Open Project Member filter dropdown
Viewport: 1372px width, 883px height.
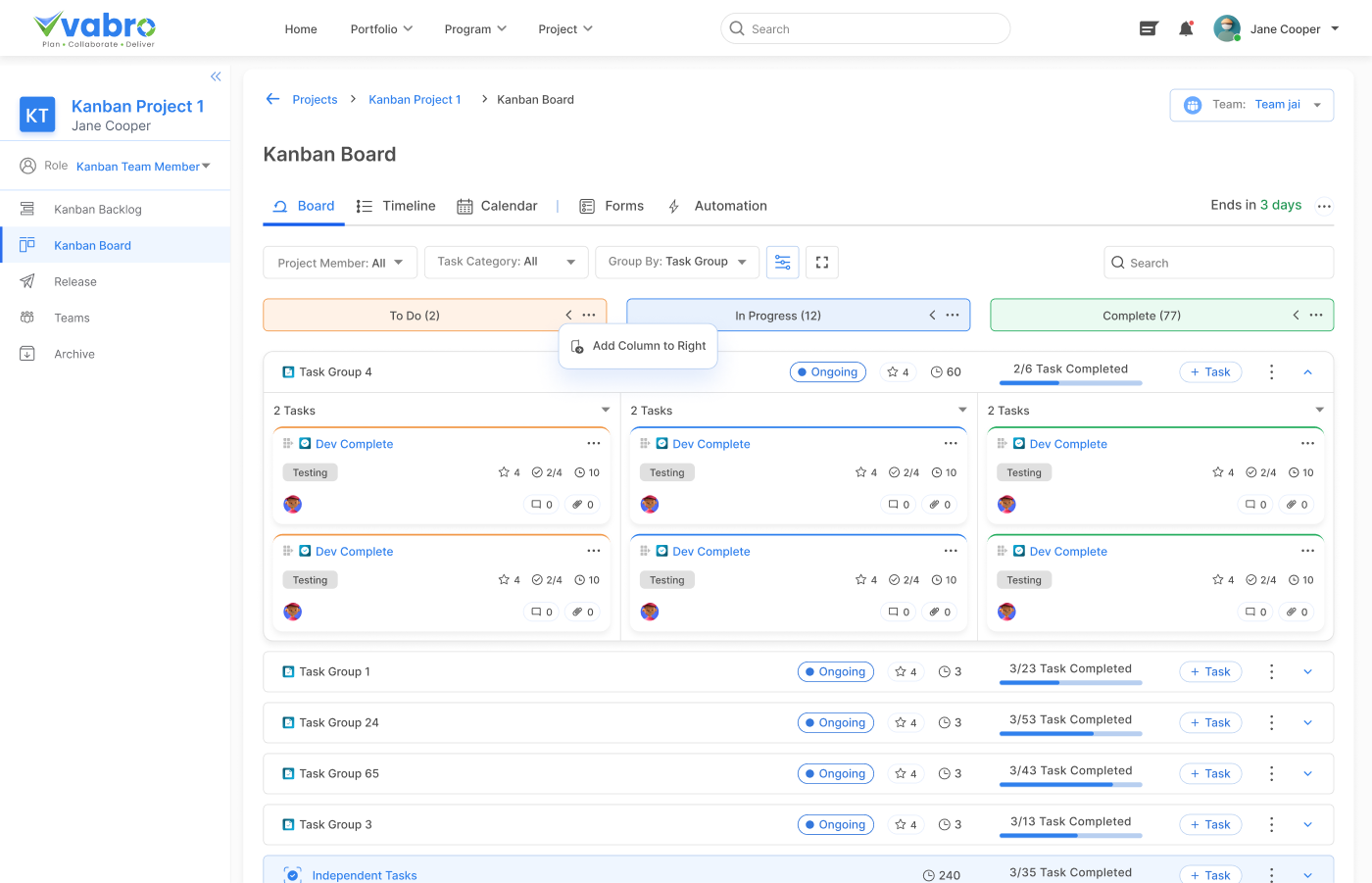click(340, 263)
